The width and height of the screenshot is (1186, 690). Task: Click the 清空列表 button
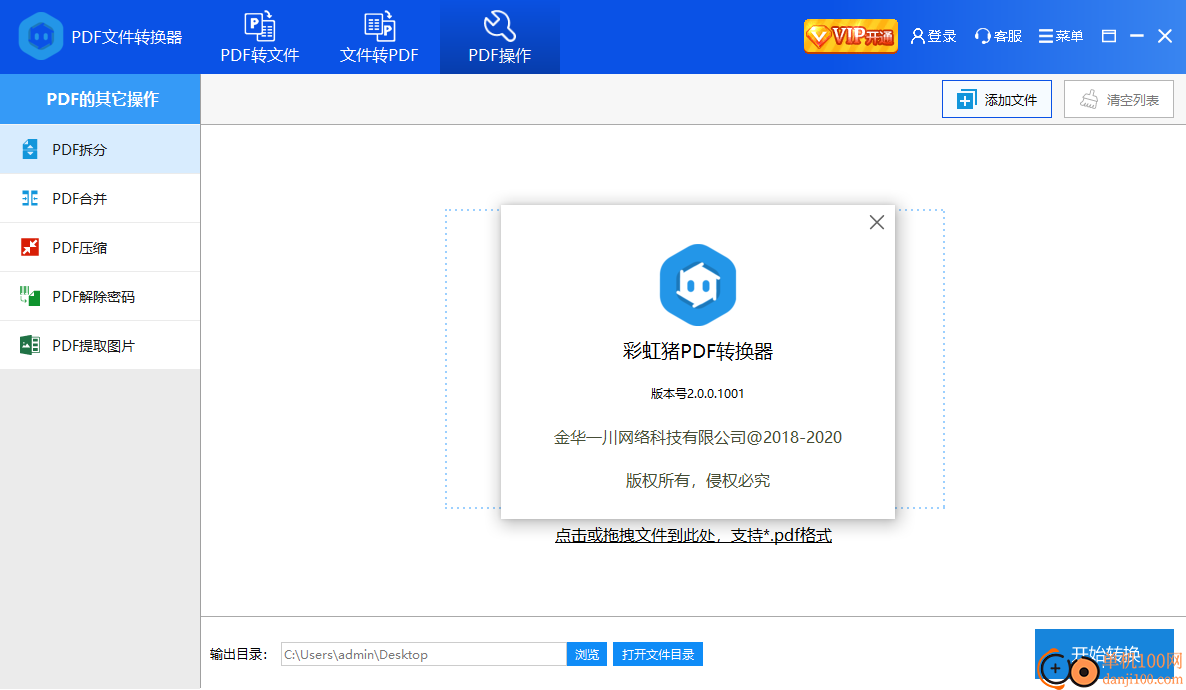click(1119, 99)
